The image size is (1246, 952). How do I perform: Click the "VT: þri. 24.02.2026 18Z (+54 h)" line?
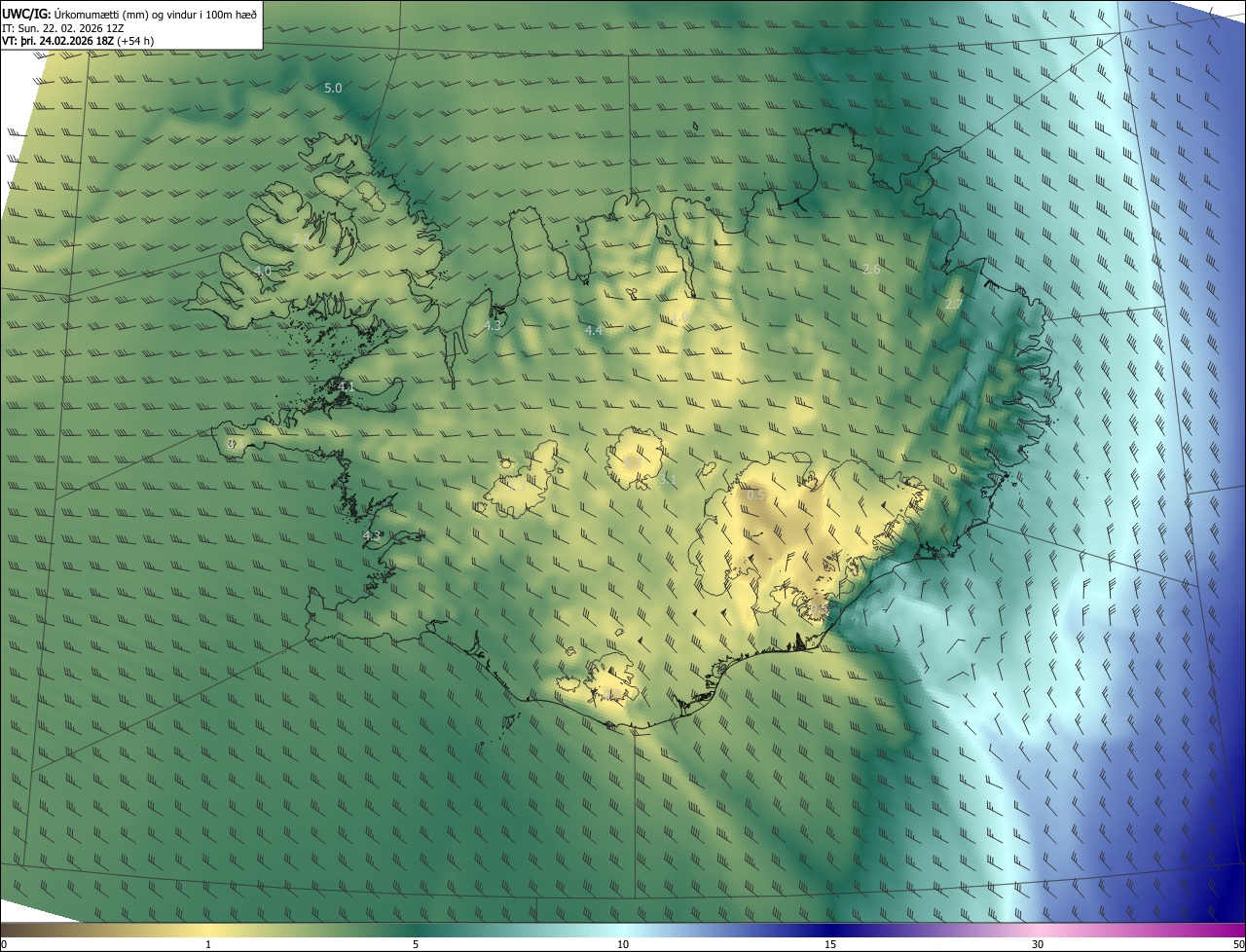coord(78,41)
